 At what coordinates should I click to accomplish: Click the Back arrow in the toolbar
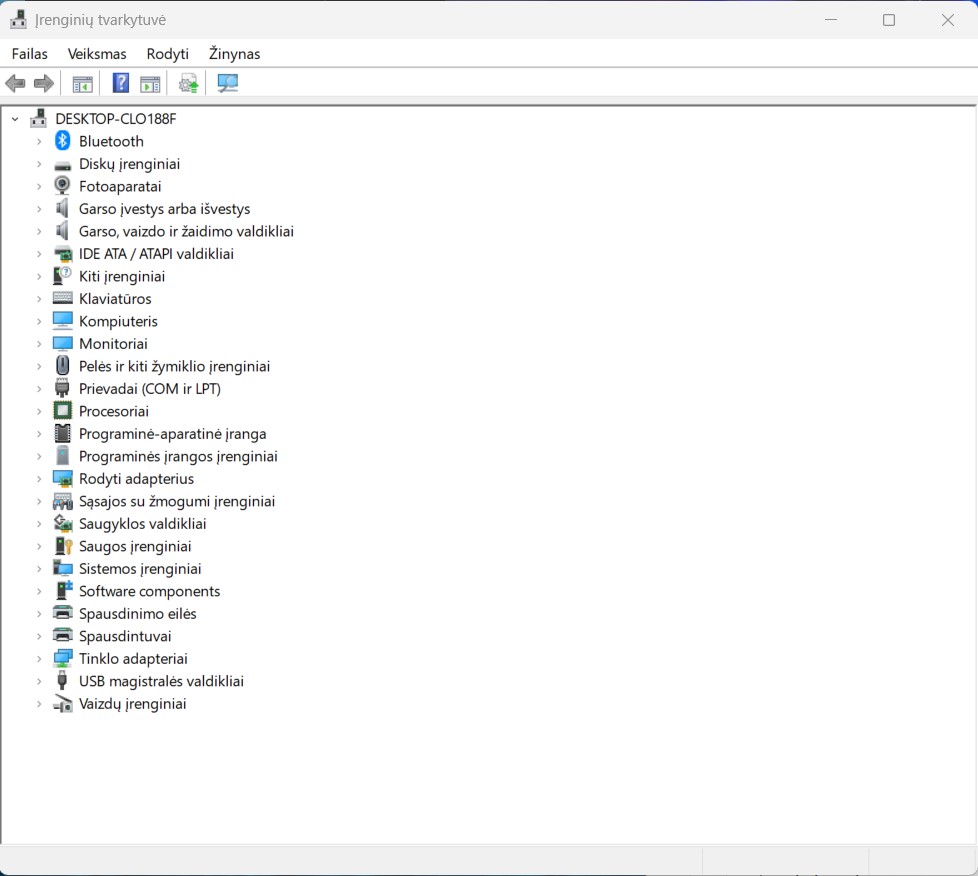tap(16, 84)
